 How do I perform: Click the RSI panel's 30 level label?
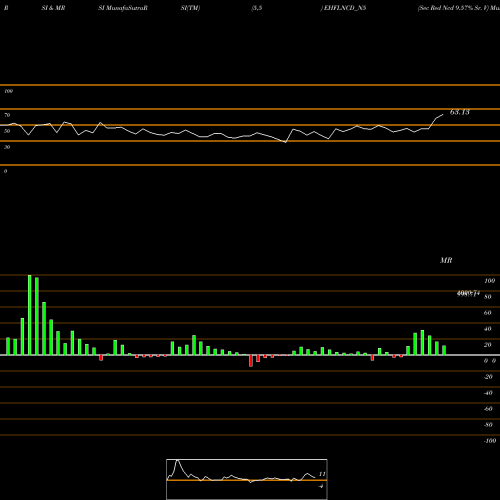point(7,147)
